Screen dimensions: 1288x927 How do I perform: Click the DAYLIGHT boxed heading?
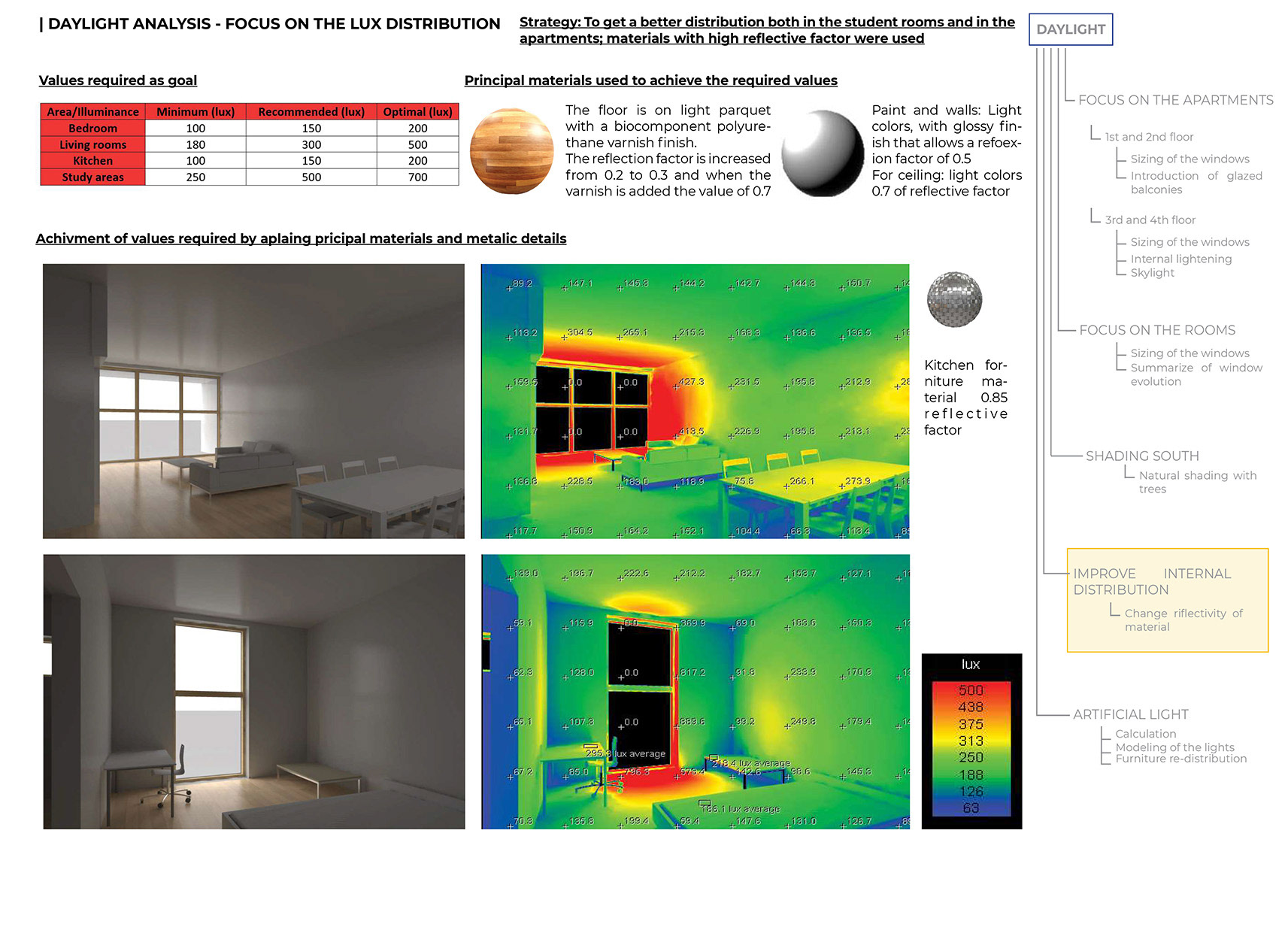1070,29
